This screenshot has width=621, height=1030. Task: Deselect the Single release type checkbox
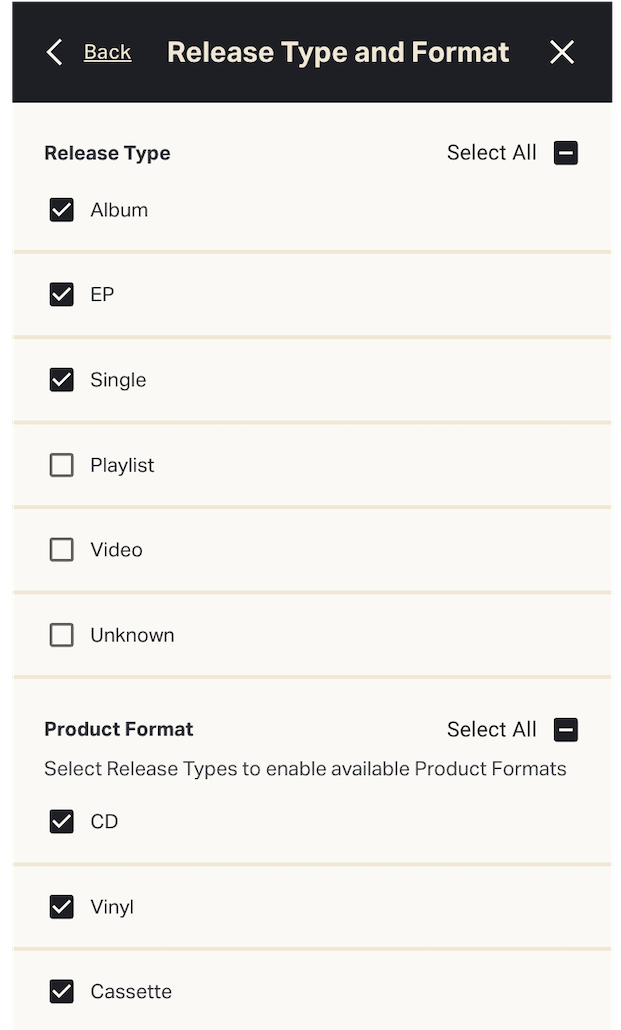coord(62,380)
